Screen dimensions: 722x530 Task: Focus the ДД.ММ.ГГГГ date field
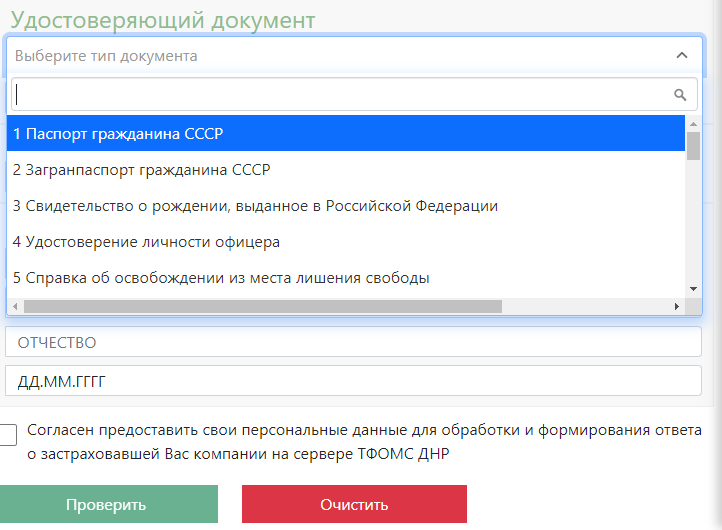point(353,381)
